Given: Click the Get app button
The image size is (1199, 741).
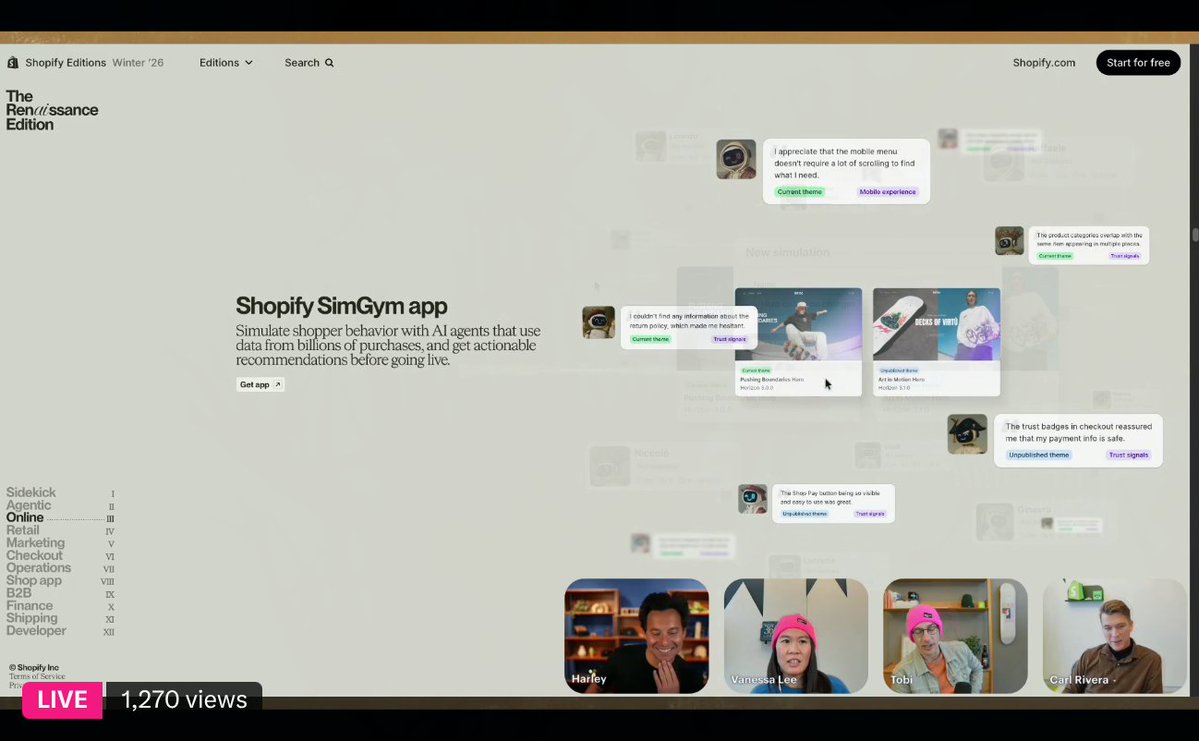Looking at the screenshot, I should tap(260, 385).
